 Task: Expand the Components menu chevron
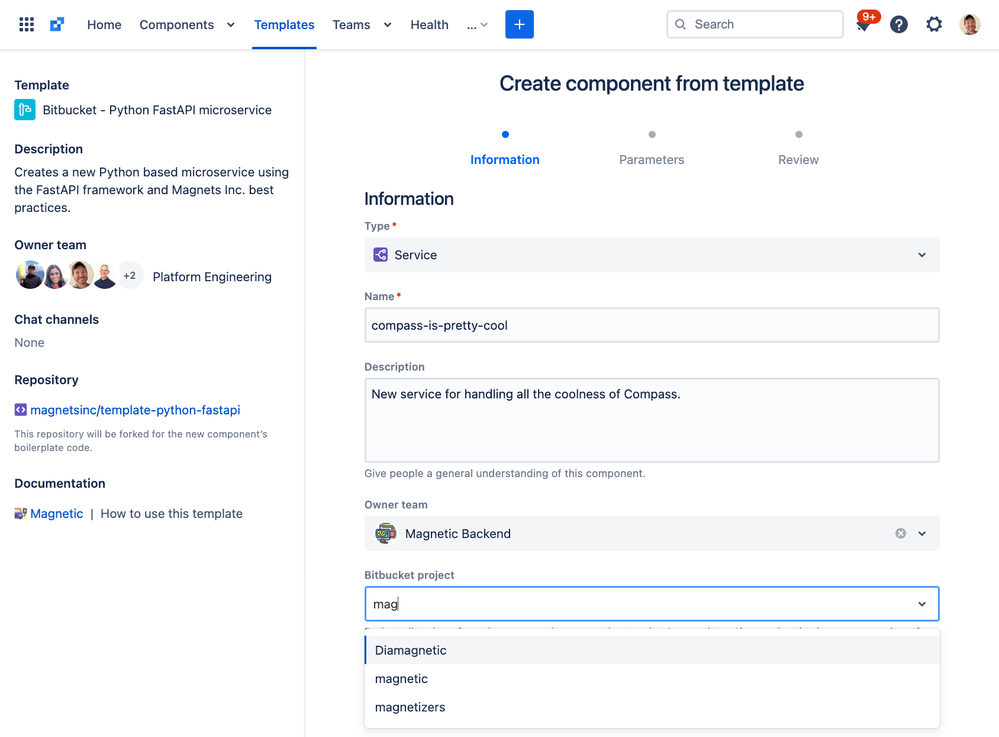click(x=231, y=25)
